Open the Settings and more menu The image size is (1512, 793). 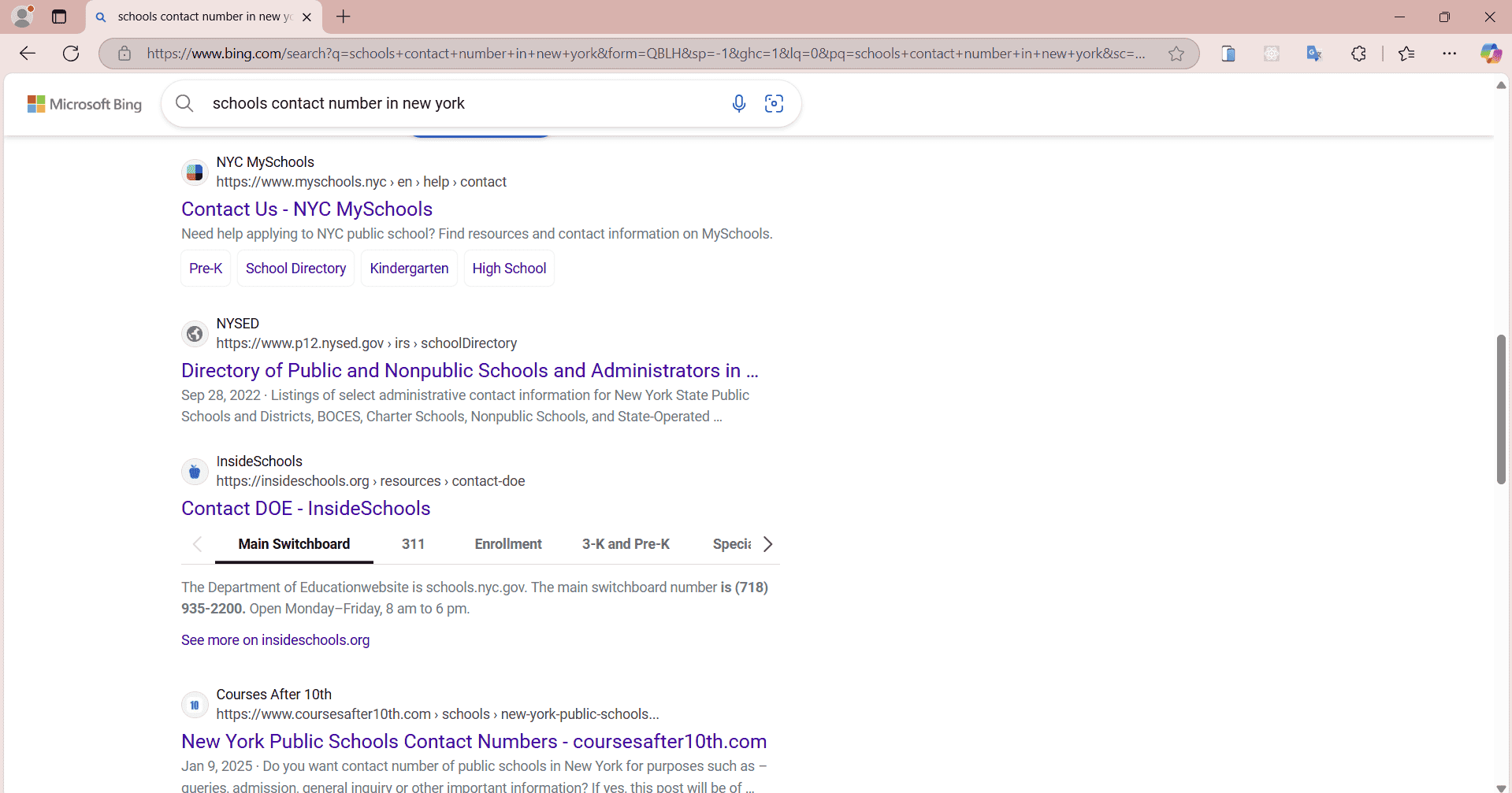[1451, 53]
